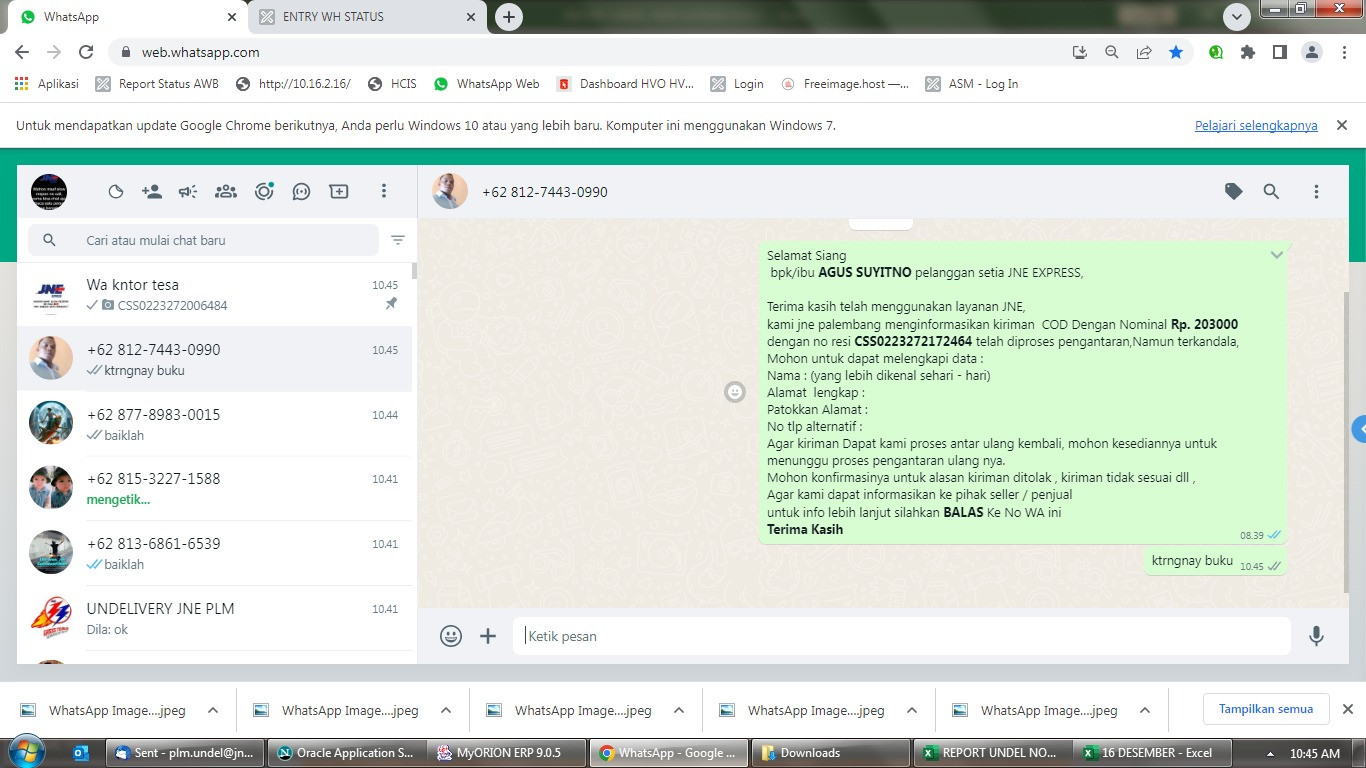Viewport: 1366px width, 768px height.
Task: Open contact info from chat header avatar
Action: point(450,191)
